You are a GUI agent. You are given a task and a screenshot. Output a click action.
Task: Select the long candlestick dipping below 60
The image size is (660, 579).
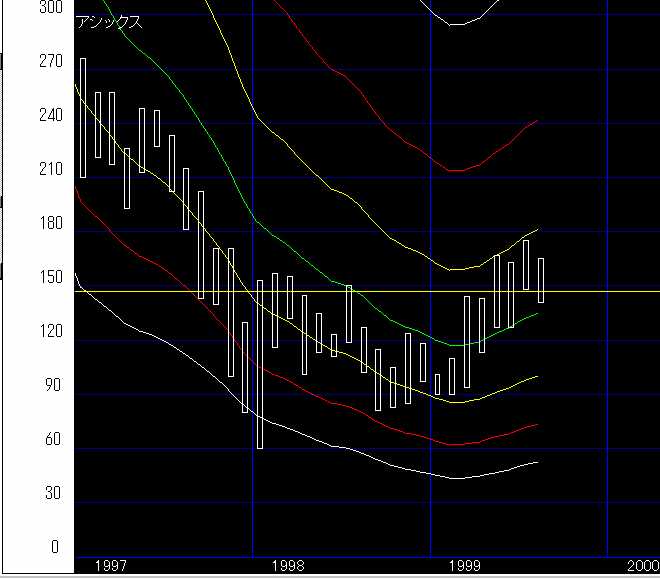click(x=260, y=365)
